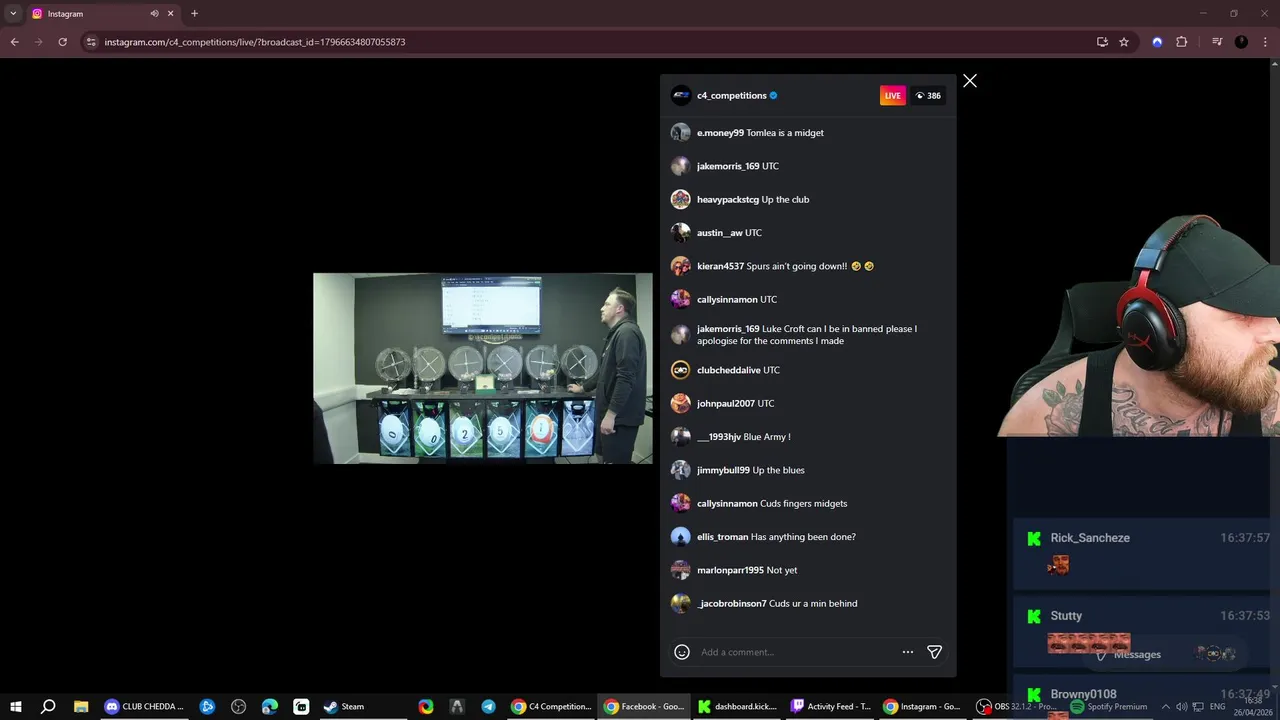The width and height of the screenshot is (1280, 720).
Task: Click johnpaul2007 avatar in comments
Action: tap(681, 403)
